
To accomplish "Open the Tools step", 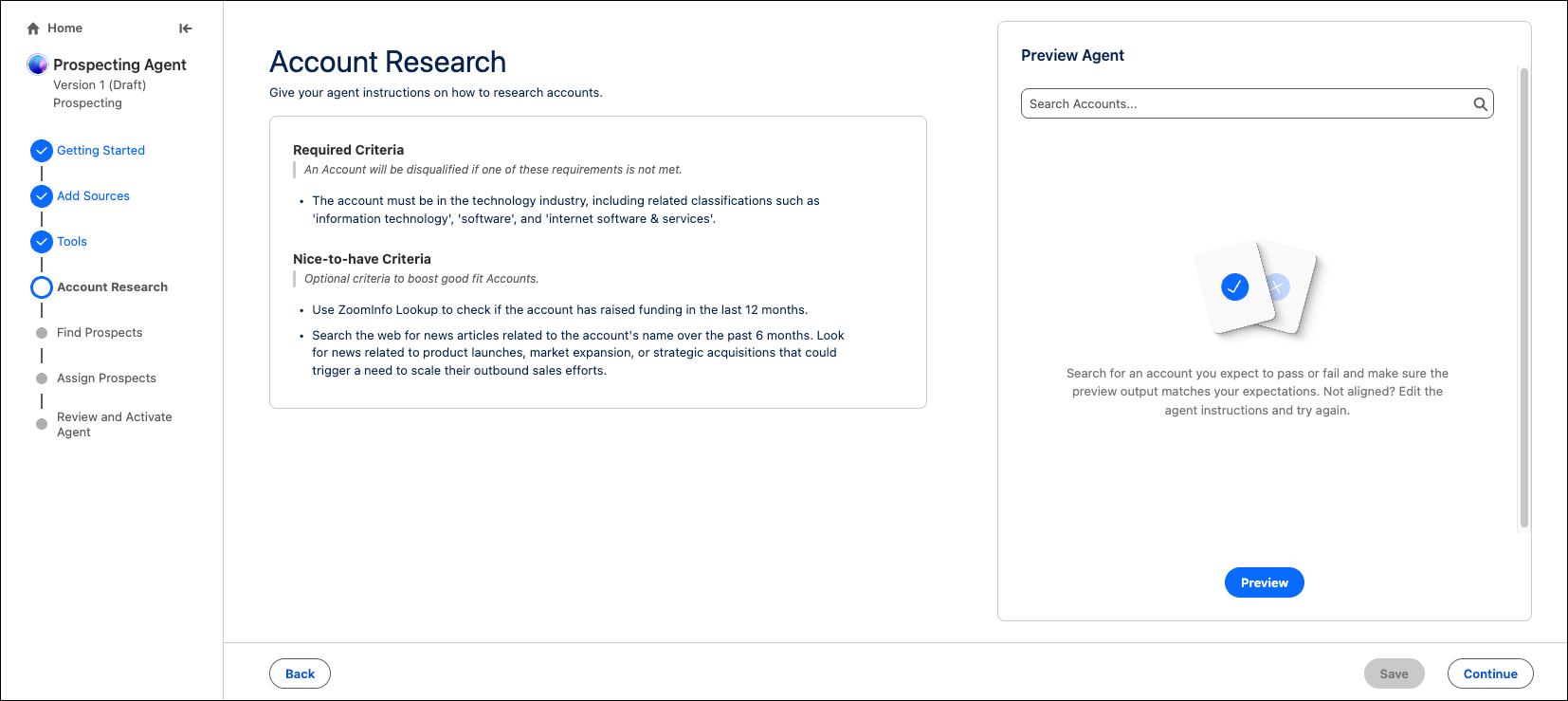I will (x=72, y=242).
